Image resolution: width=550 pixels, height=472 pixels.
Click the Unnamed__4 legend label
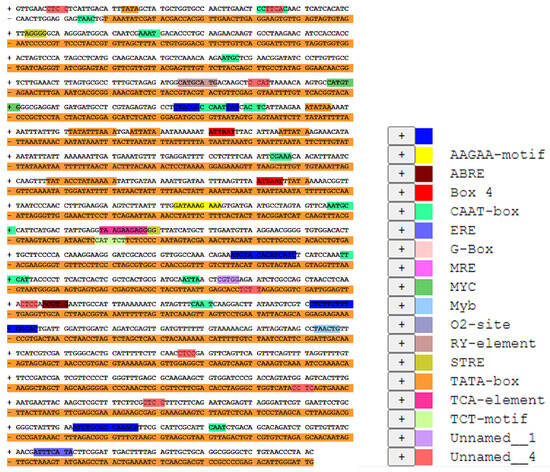click(x=493, y=457)
